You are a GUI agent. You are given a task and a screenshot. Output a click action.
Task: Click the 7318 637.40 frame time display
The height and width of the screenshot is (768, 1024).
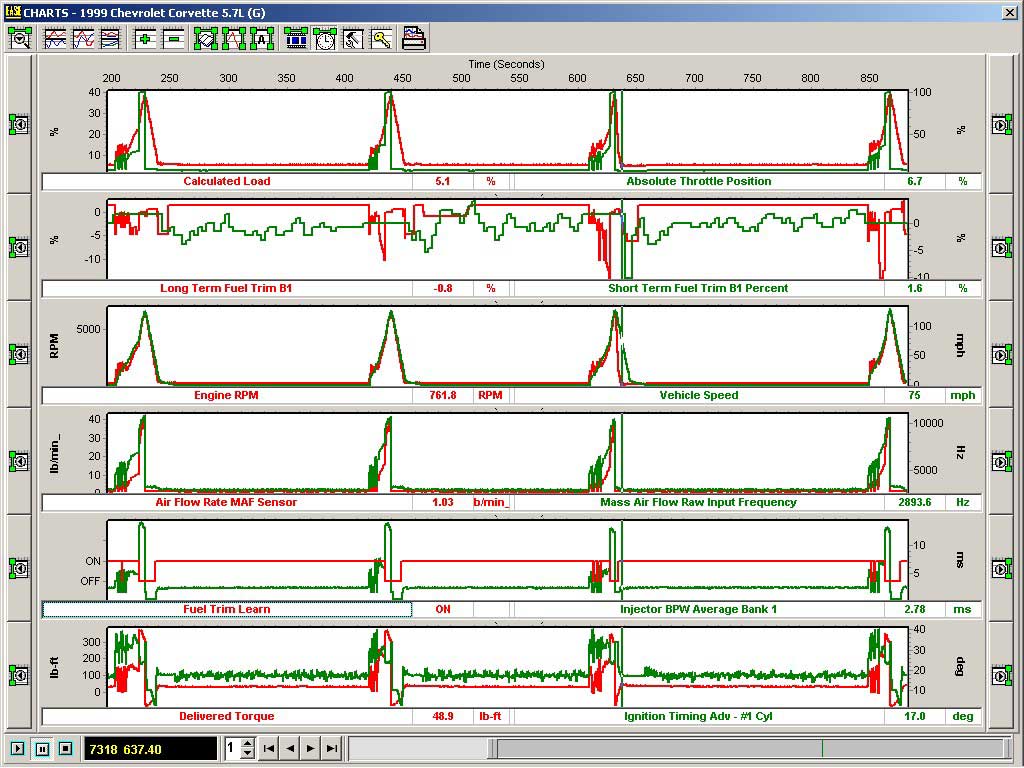150,749
